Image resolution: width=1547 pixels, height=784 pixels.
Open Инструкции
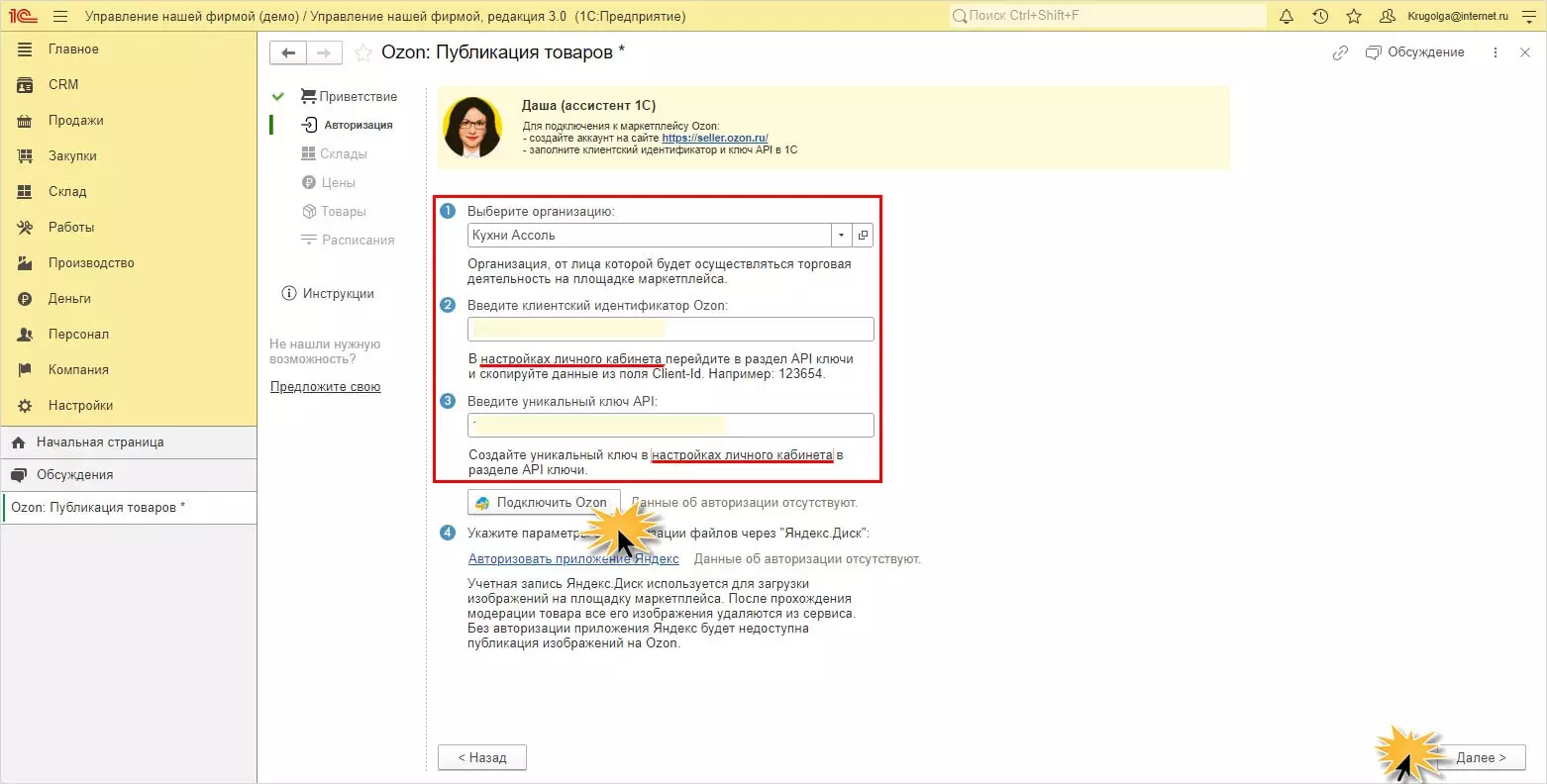point(328,293)
